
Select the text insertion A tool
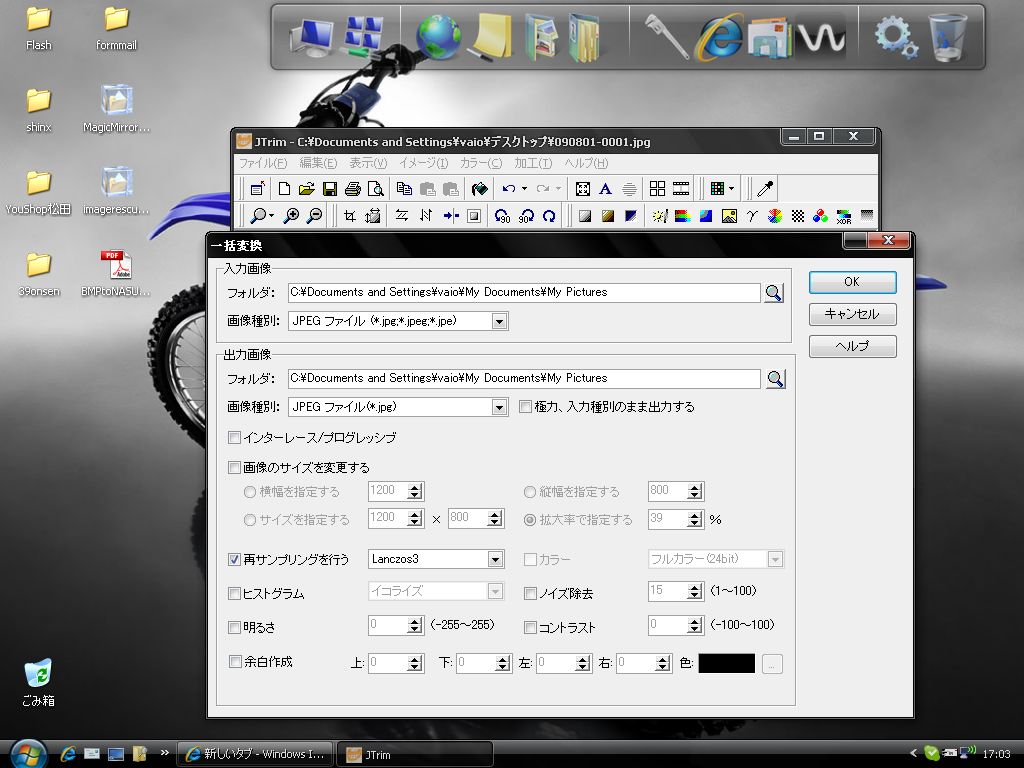tap(605, 189)
